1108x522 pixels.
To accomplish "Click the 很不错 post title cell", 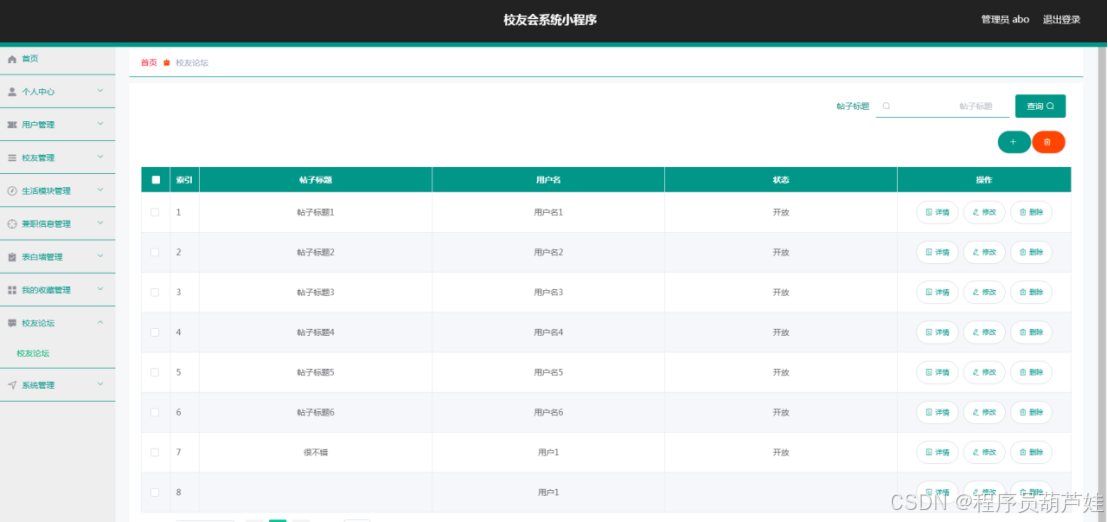I will [315, 452].
